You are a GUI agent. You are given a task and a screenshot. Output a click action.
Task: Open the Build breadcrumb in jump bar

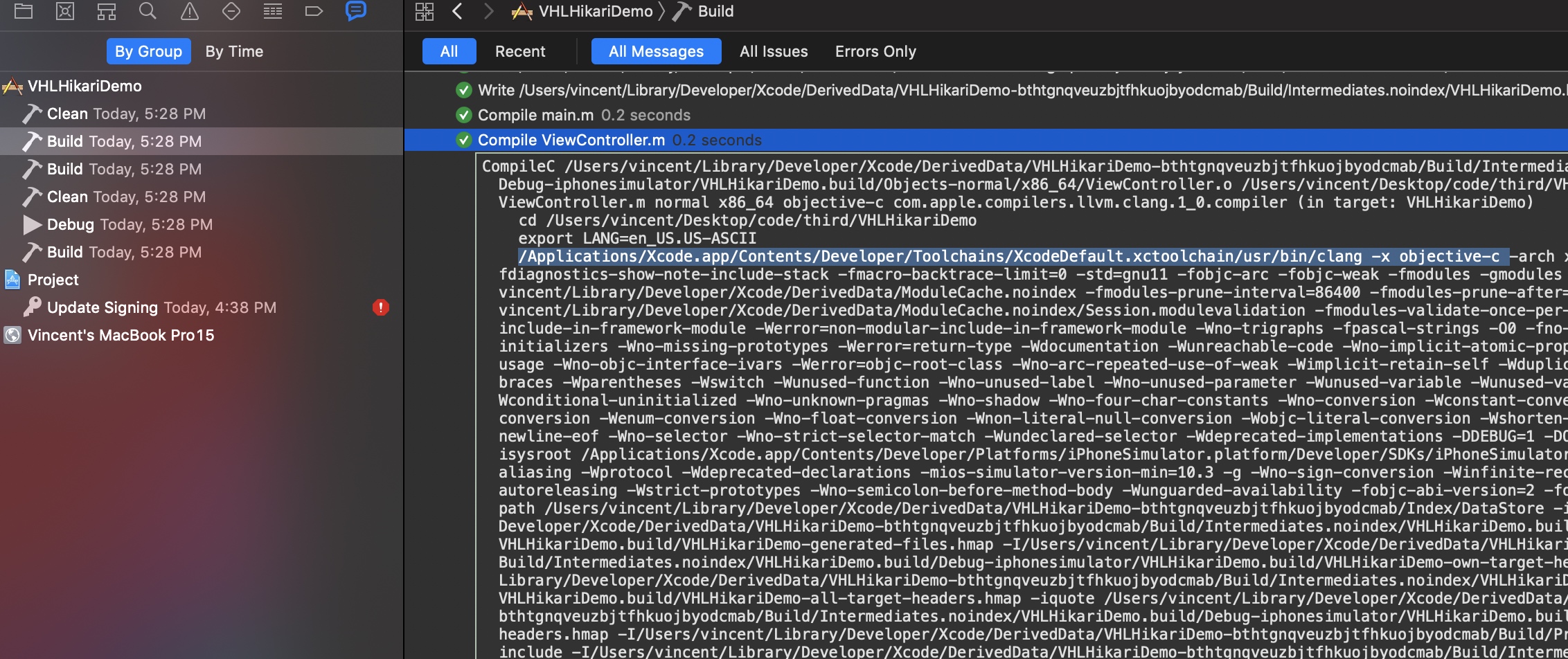(715, 11)
